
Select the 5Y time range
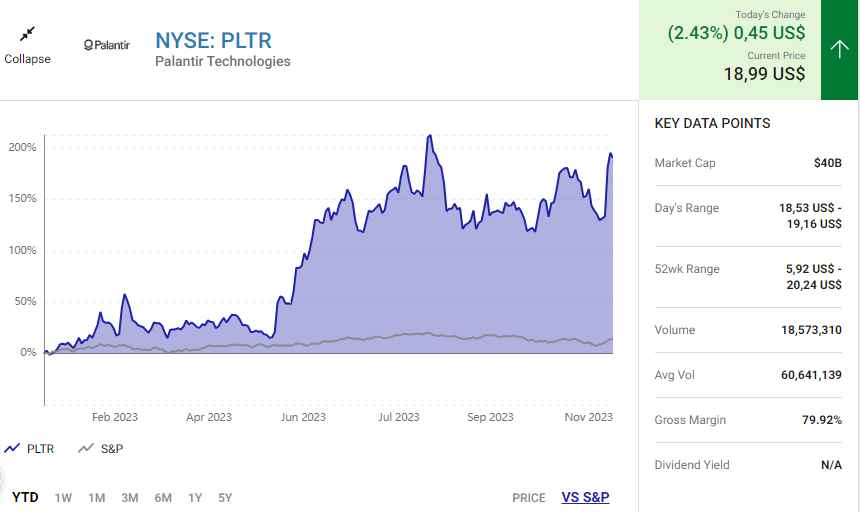click(x=225, y=498)
